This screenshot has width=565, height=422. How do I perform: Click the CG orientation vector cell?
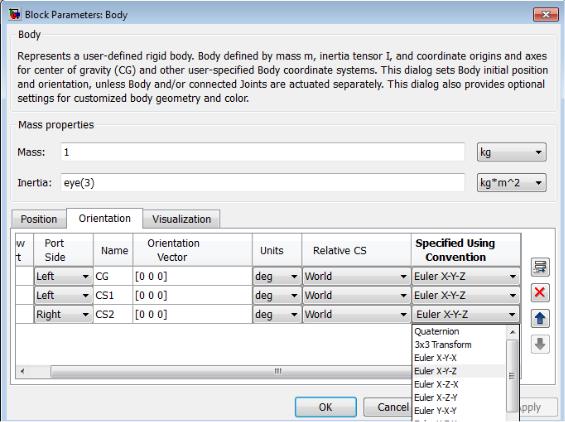tap(193, 276)
